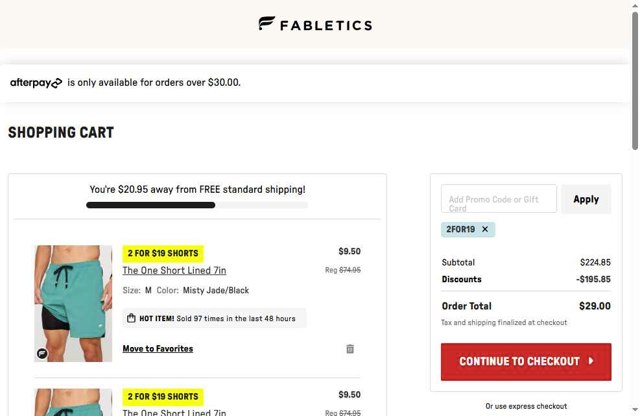640x416 pixels.
Task: Open first The One Short Lined 7in link
Action: 174,270
